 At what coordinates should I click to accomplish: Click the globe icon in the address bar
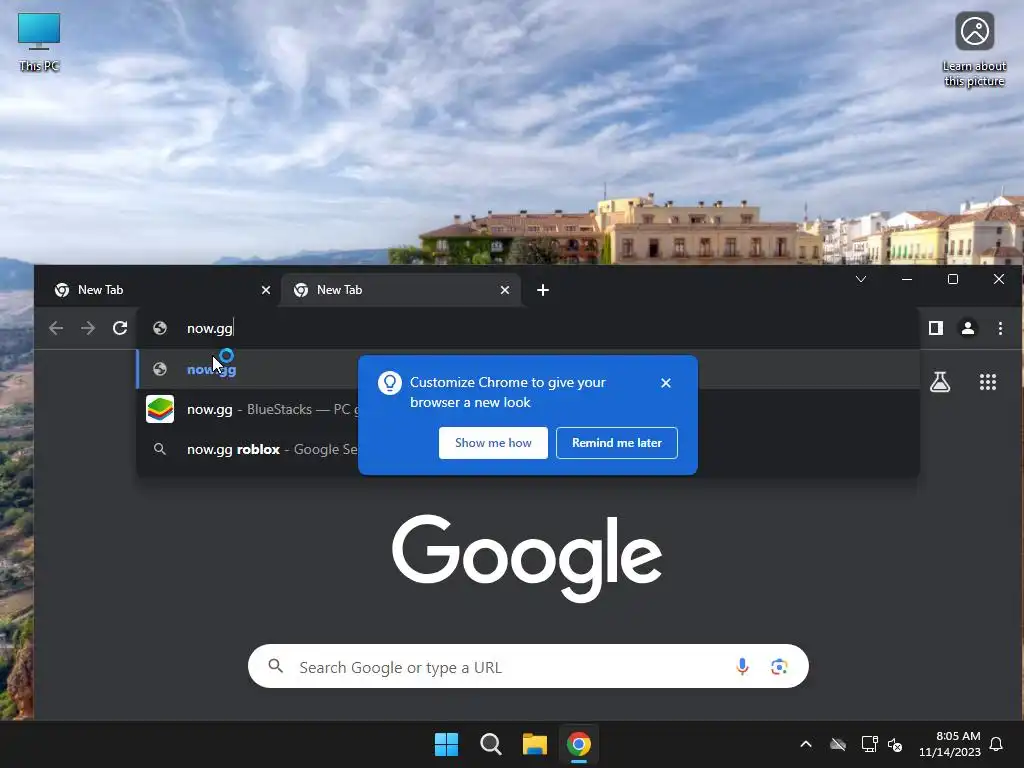[x=160, y=328]
